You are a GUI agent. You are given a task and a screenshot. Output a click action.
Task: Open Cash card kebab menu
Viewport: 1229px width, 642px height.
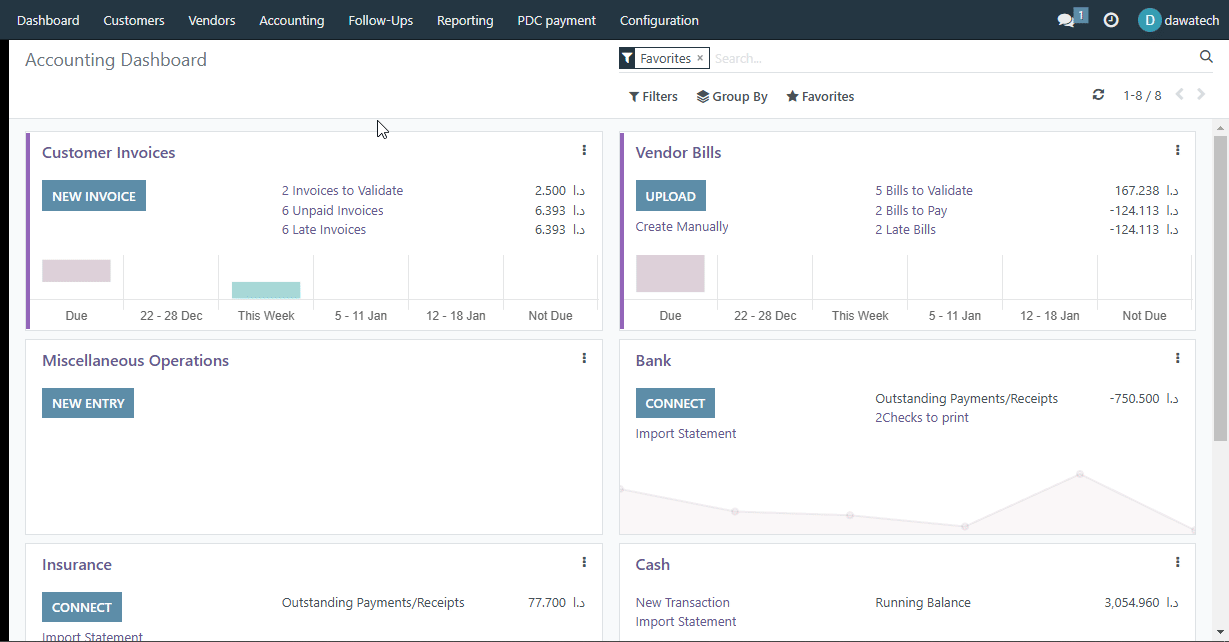click(x=1177, y=562)
